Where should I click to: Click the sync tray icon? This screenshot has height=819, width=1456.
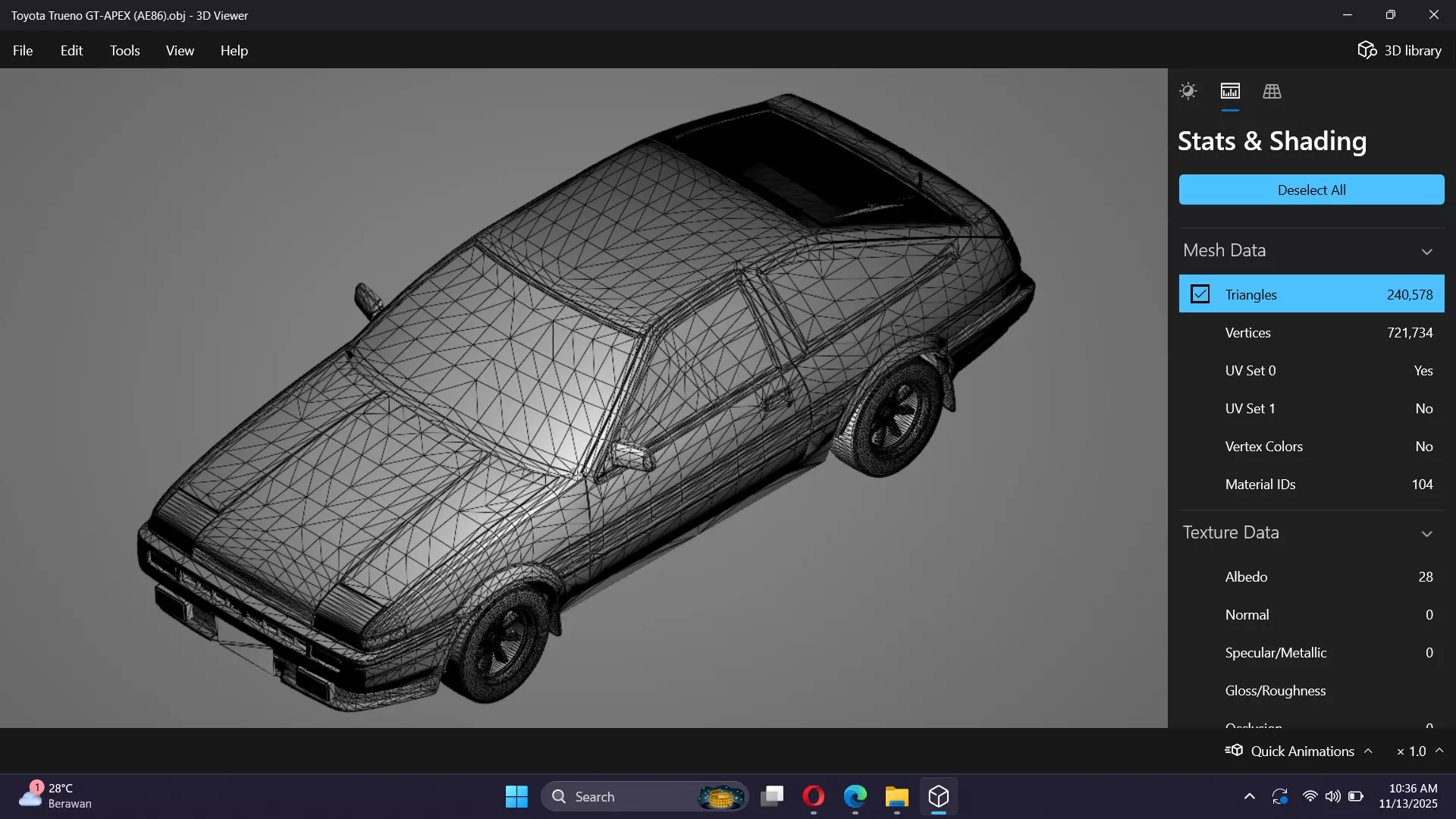click(x=1280, y=796)
